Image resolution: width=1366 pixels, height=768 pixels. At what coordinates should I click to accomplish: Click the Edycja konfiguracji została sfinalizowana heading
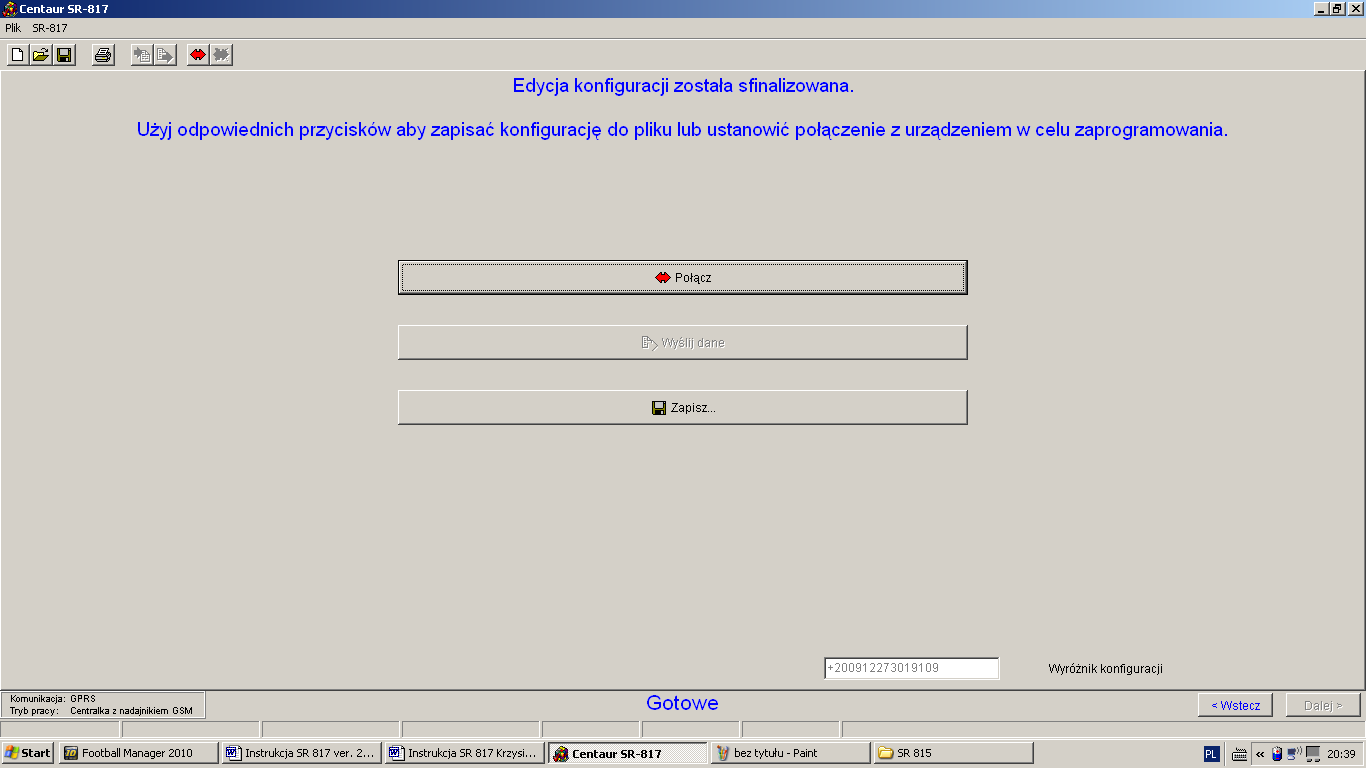(683, 86)
